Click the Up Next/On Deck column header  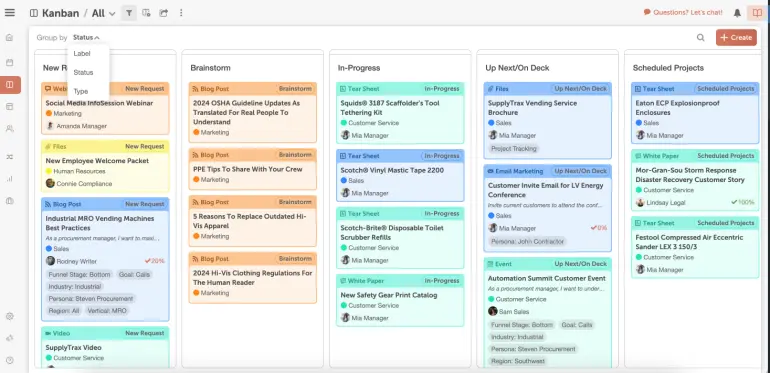(517, 68)
